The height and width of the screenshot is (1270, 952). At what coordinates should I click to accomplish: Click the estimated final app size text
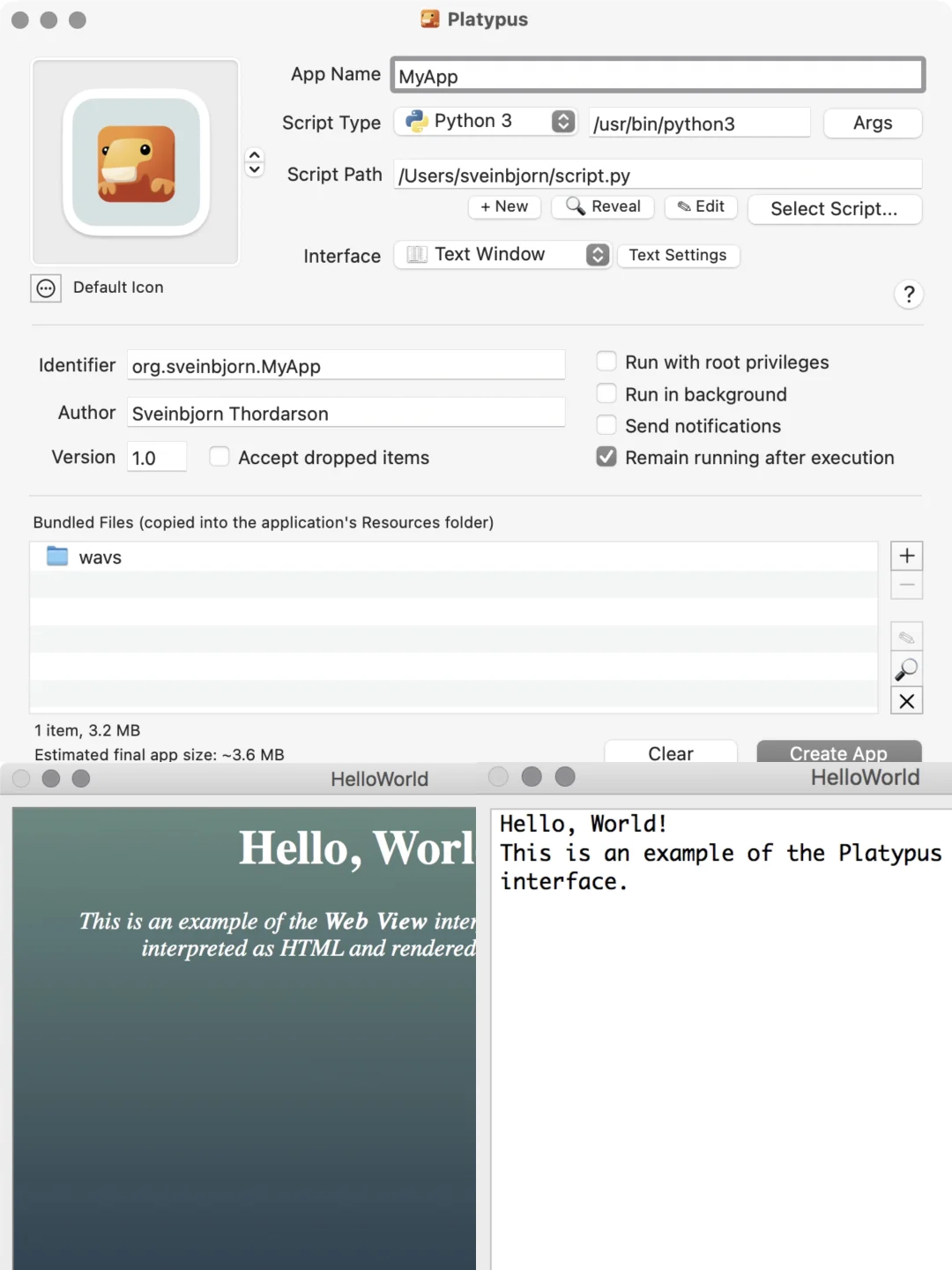(x=160, y=754)
